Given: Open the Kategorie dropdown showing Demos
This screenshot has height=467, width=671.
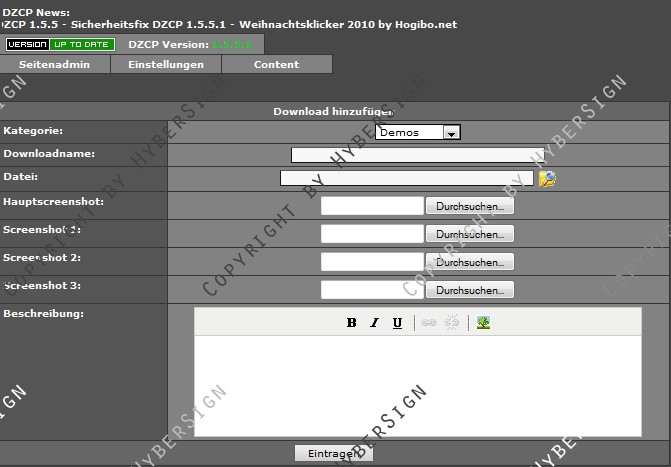Looking at the screenshot, I should (418, 132).
